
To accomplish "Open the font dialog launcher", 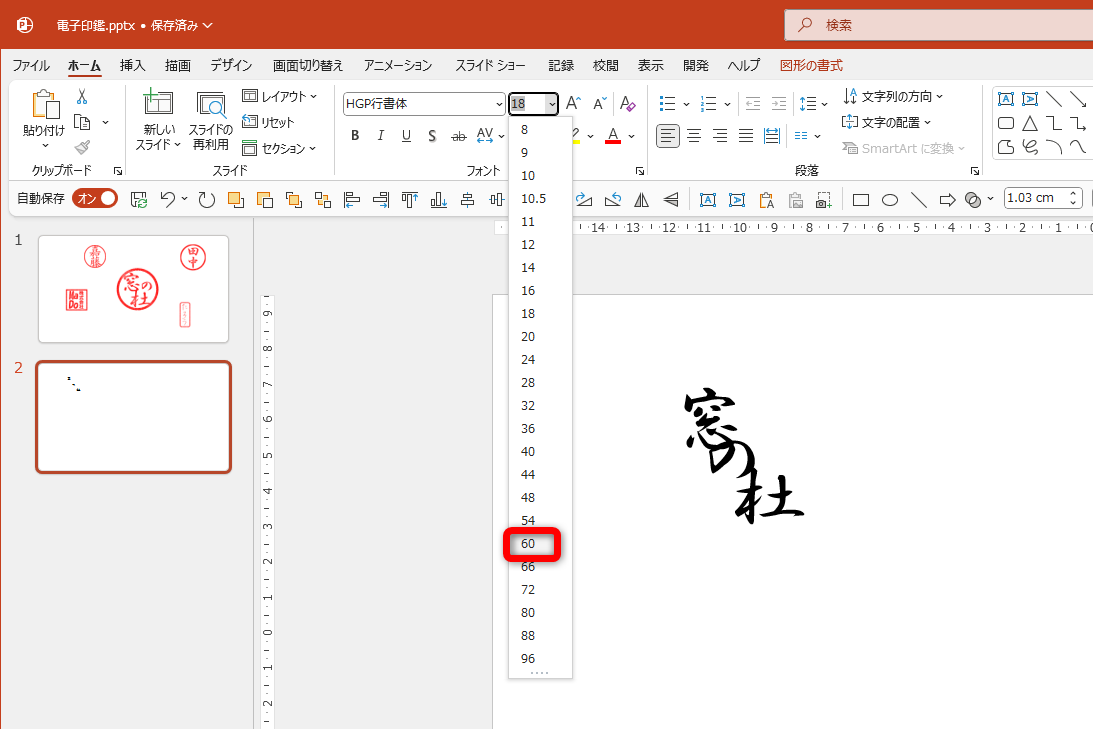I will [640, 171].
